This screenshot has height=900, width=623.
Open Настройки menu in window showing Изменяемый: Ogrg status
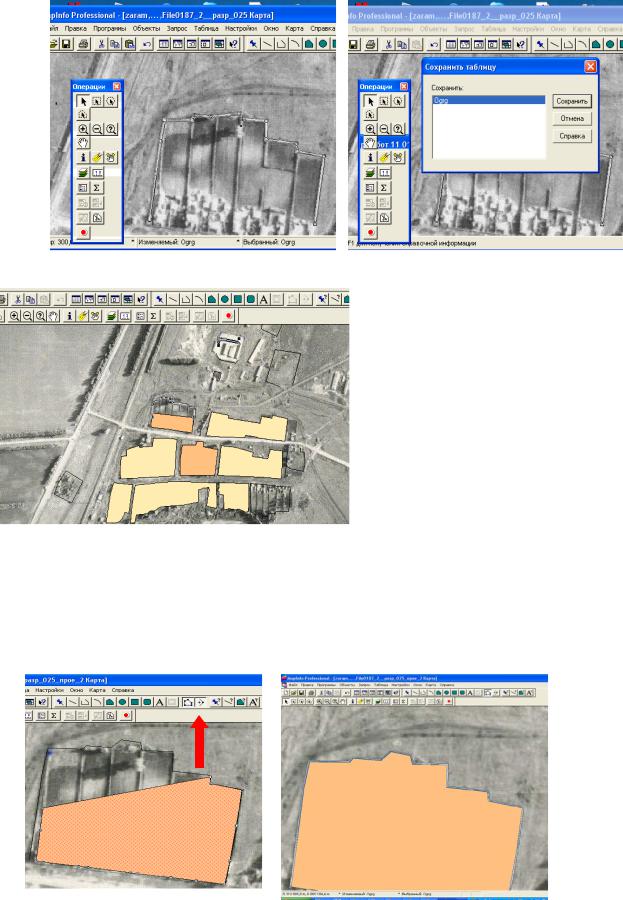pos(241,28)
